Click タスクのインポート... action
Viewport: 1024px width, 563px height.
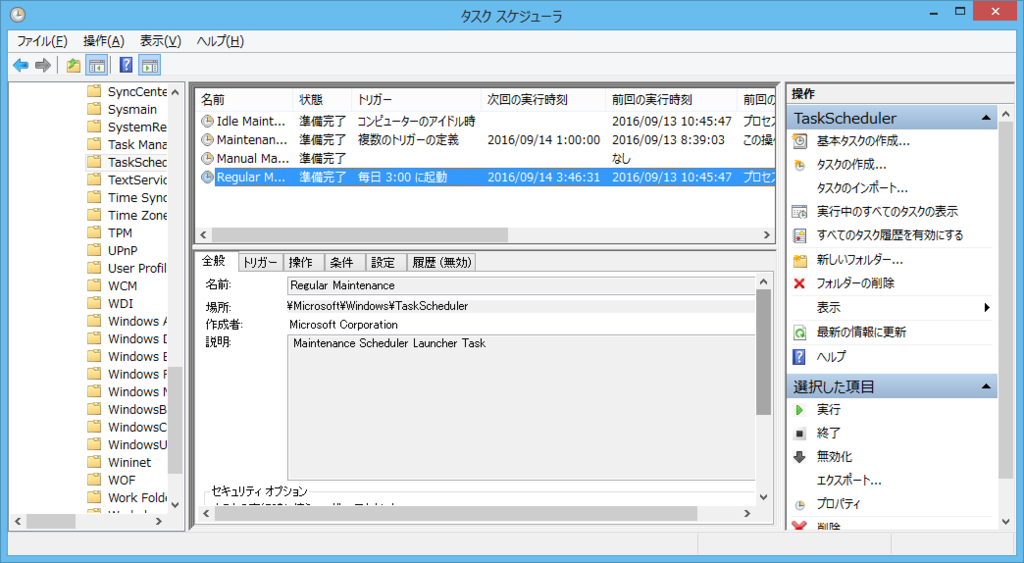point(862,188)
